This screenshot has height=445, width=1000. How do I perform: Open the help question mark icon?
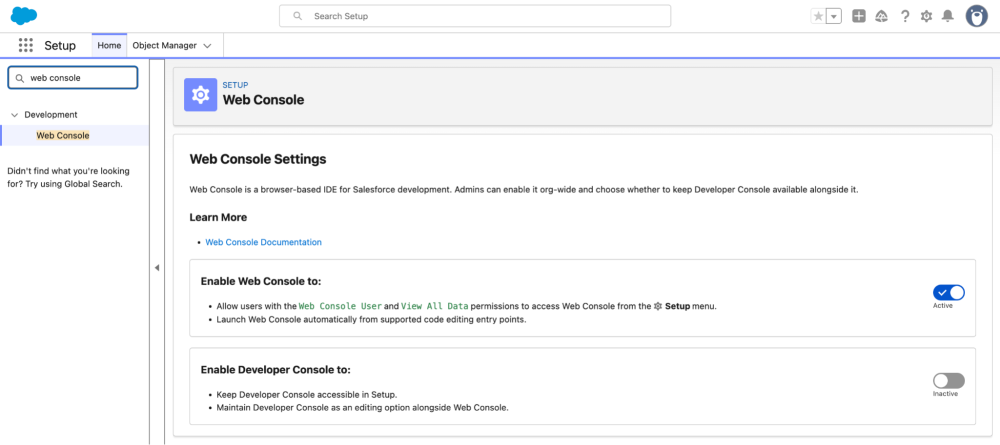(904, 17)
